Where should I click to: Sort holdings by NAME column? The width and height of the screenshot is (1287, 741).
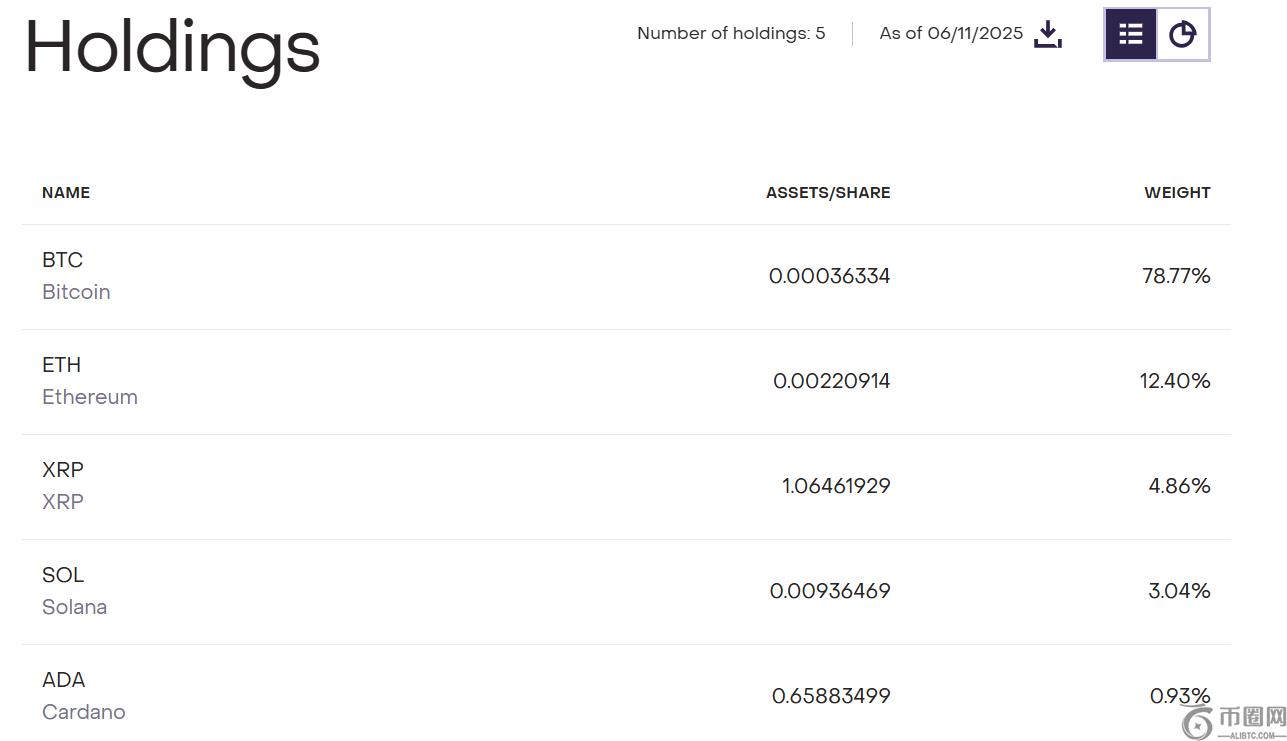coord(66,193)
